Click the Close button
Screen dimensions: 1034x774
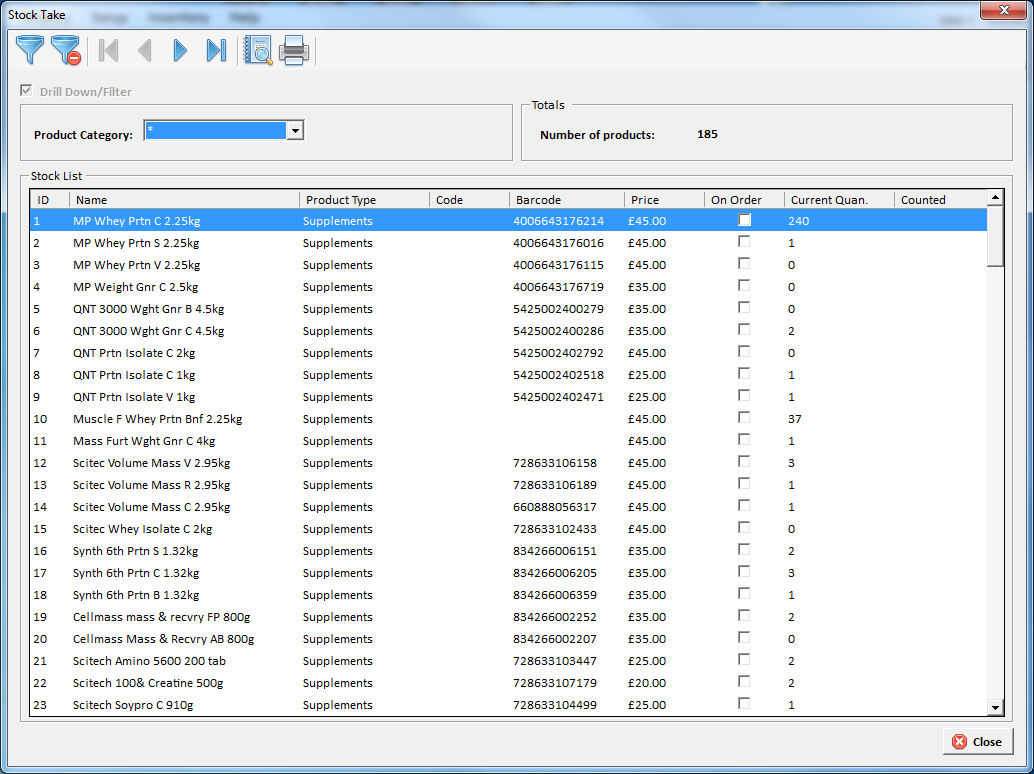(977, 742)
